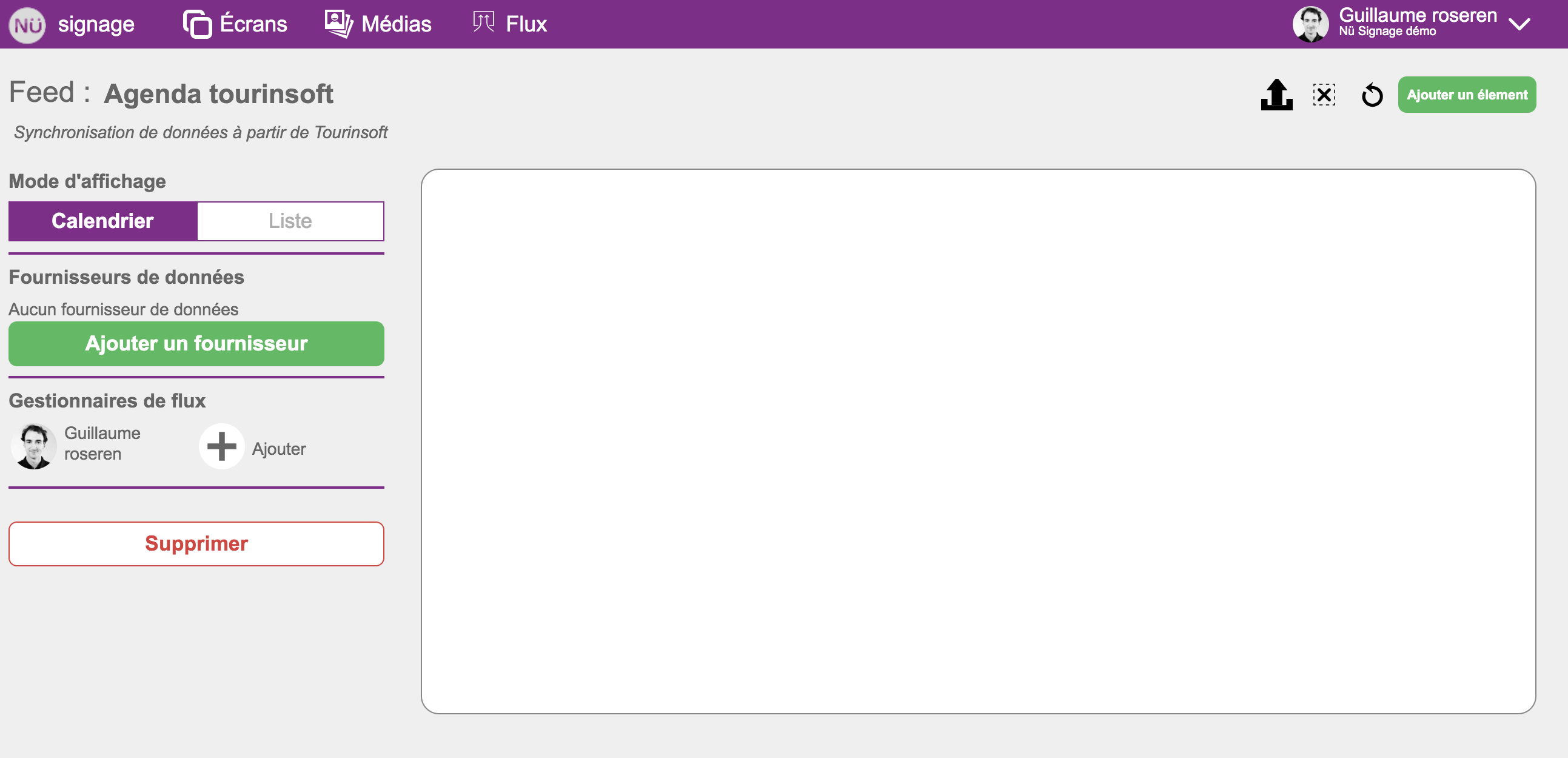Click the Flux feed icon
Screen dimensions: 1568x758
pos(483,22)
